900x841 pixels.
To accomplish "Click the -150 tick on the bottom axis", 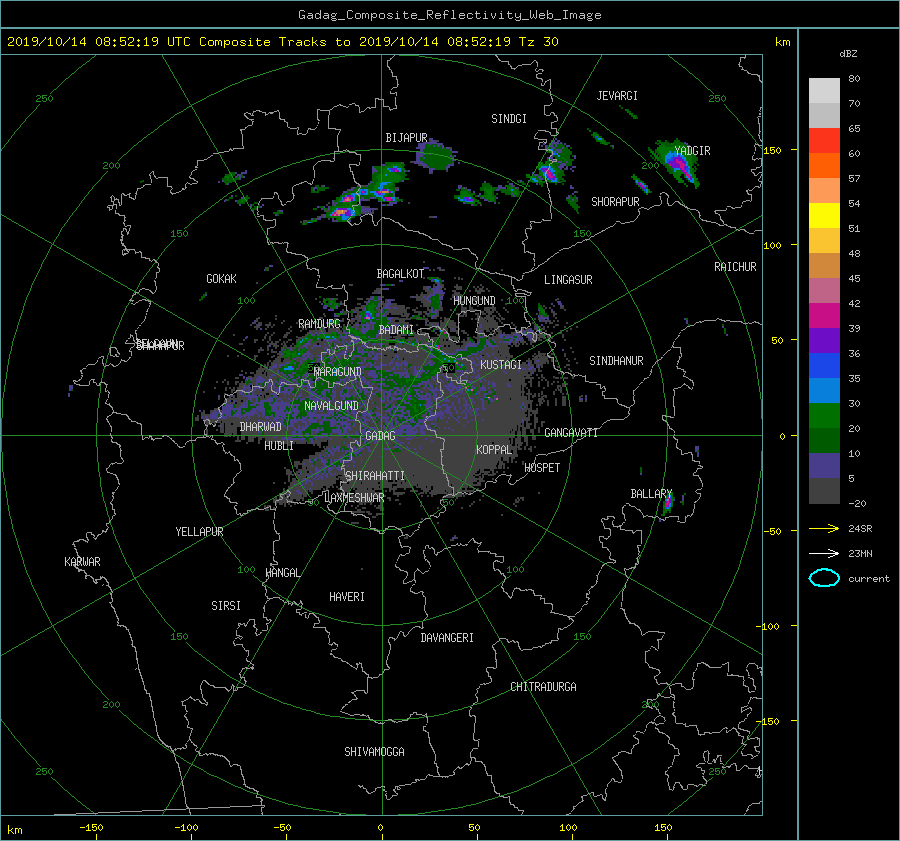I will coord(91,827).
